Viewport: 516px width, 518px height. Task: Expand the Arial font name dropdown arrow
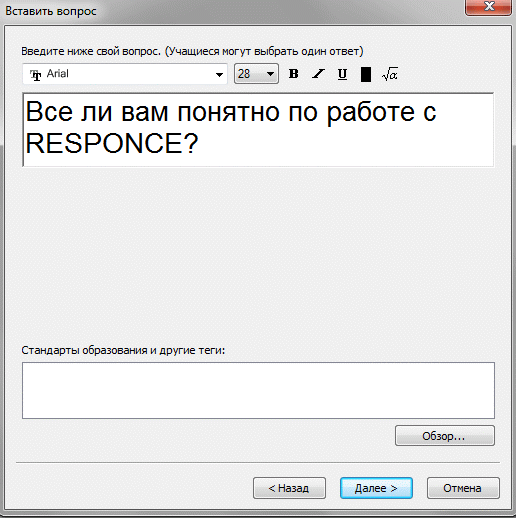(219, 74)
